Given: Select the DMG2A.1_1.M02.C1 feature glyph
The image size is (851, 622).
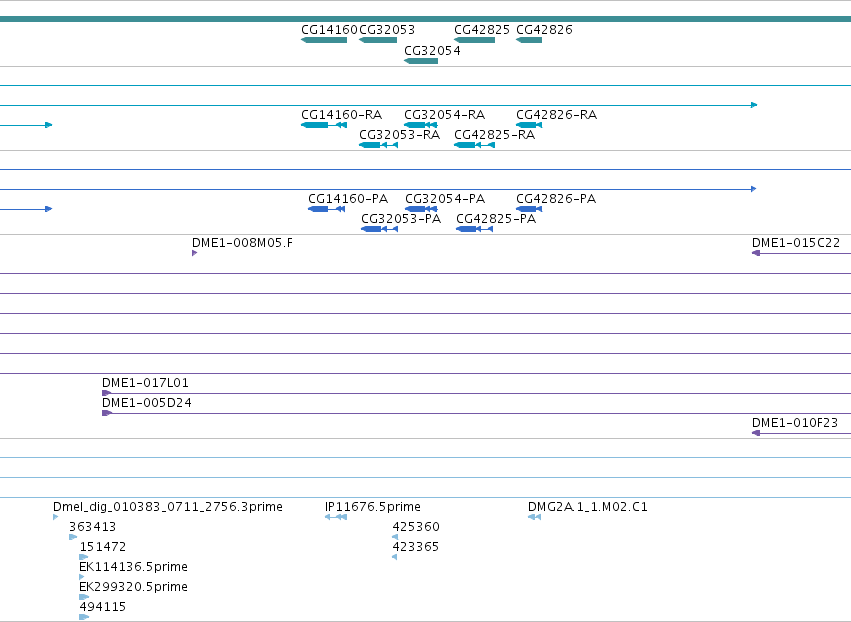Looking at the screenshot, I should (534, 517).
